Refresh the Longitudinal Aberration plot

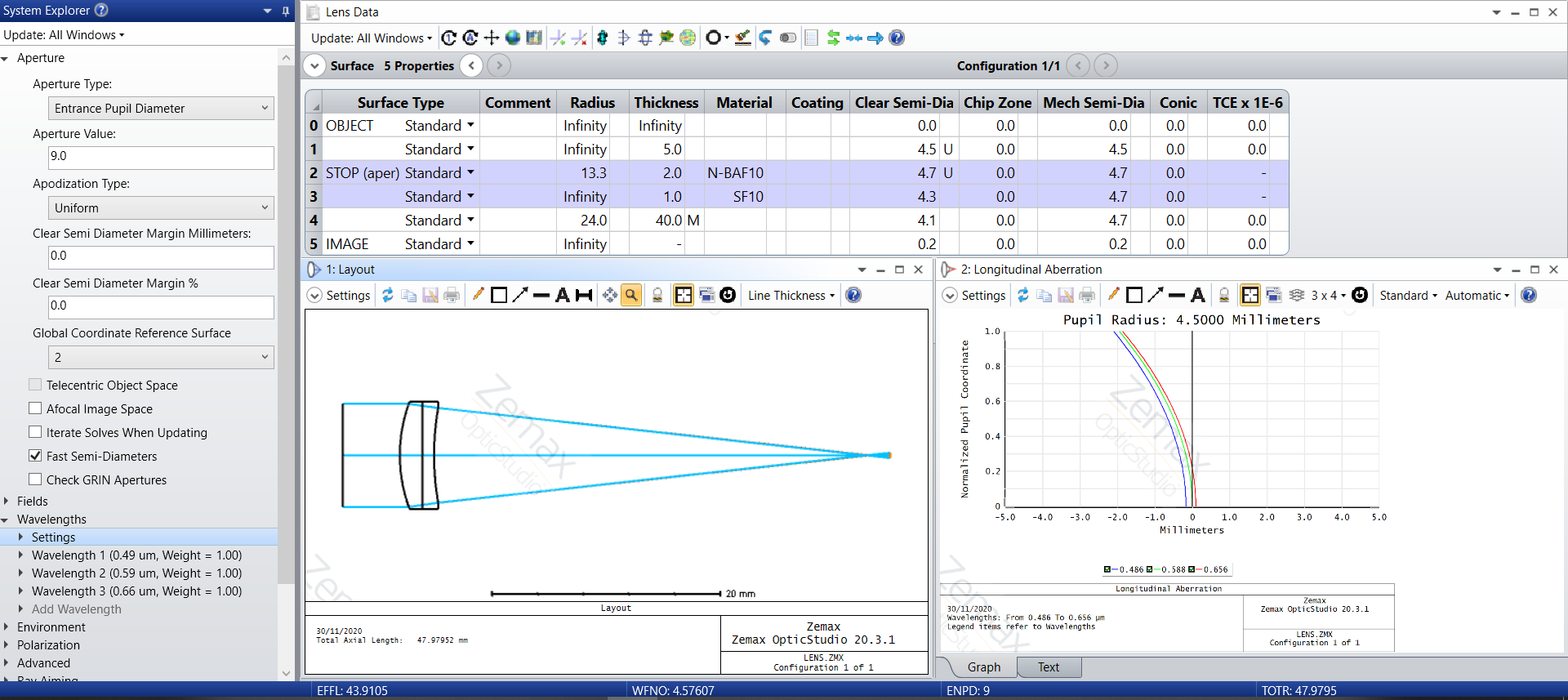(1022, 296)
